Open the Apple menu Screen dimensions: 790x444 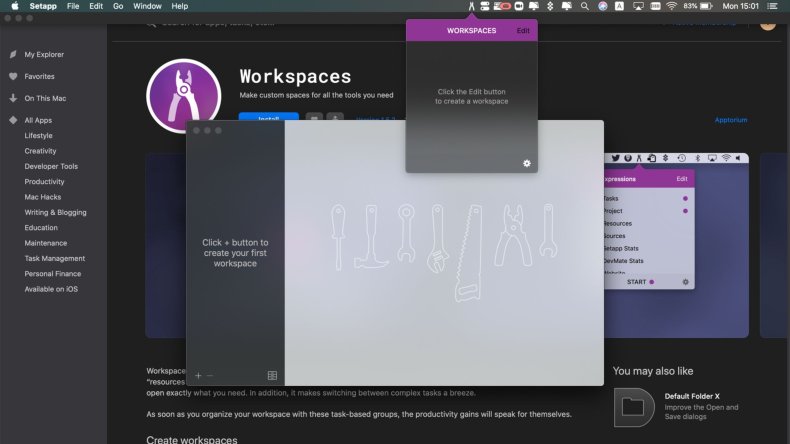pos(15,6)
